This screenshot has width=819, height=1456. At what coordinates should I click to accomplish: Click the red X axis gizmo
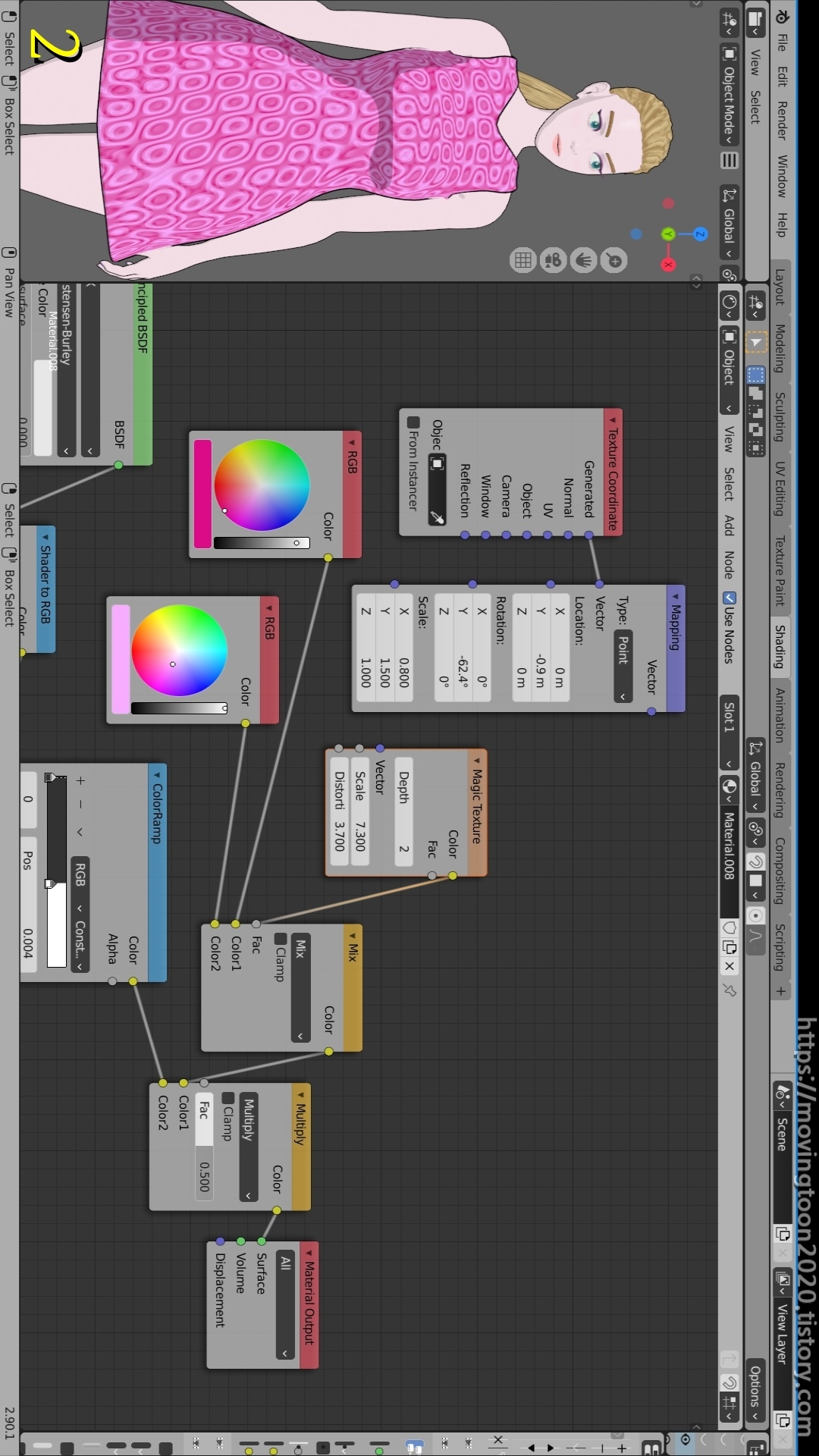pyautogui.click(x=668, y=265)
